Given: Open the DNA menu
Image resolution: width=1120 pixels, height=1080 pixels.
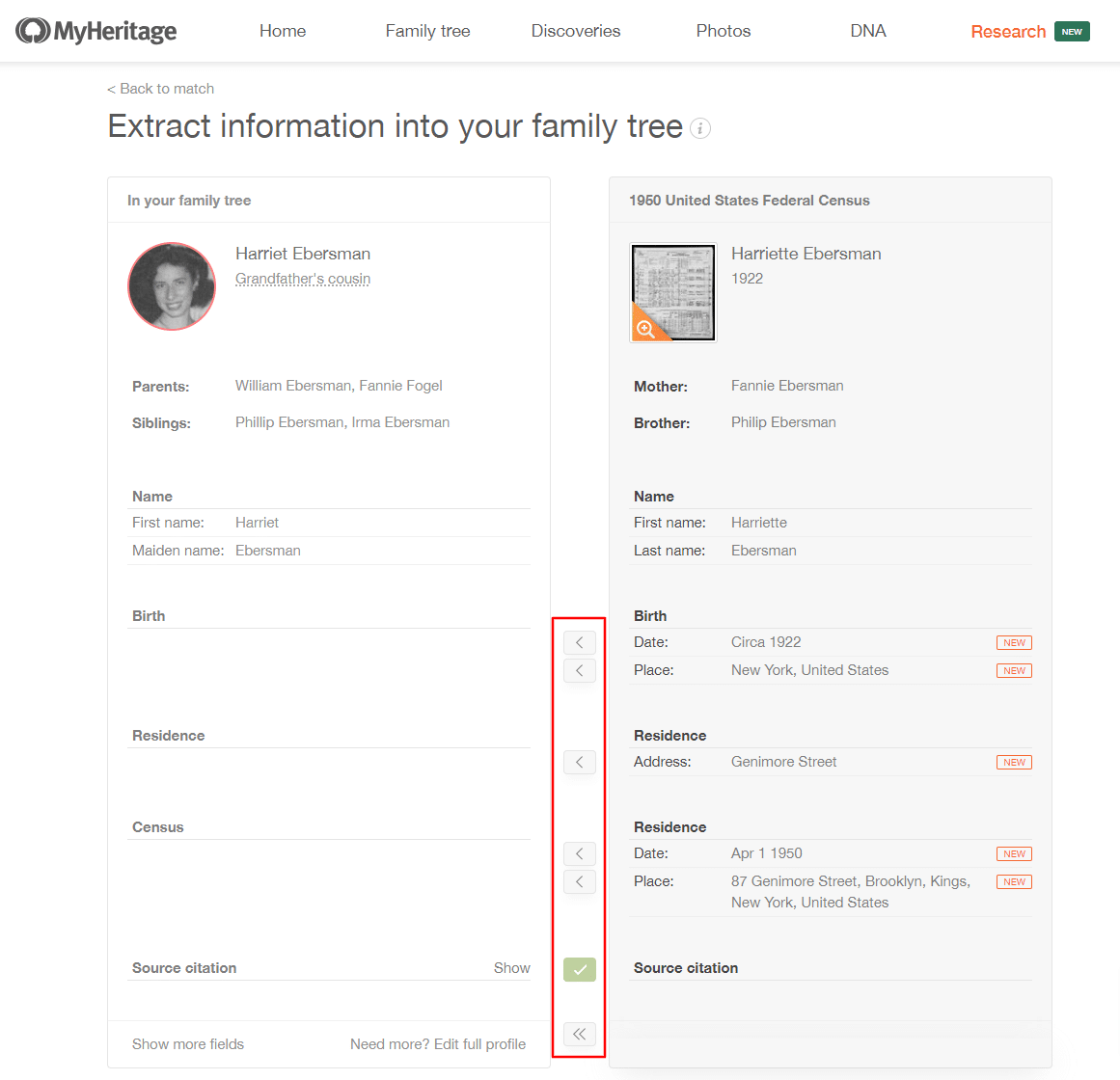Looking at the screenshot, I should [868, 32].
